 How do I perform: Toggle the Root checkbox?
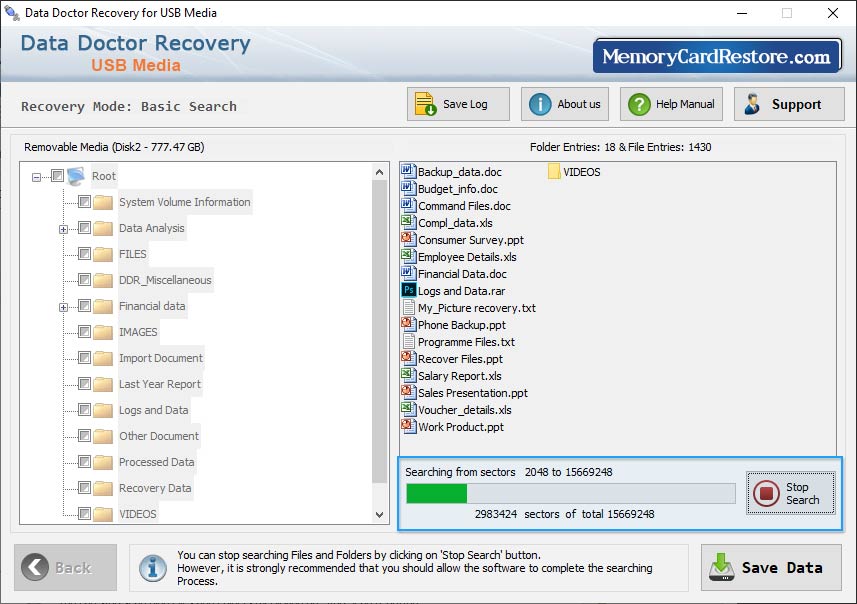click(57, 175)
